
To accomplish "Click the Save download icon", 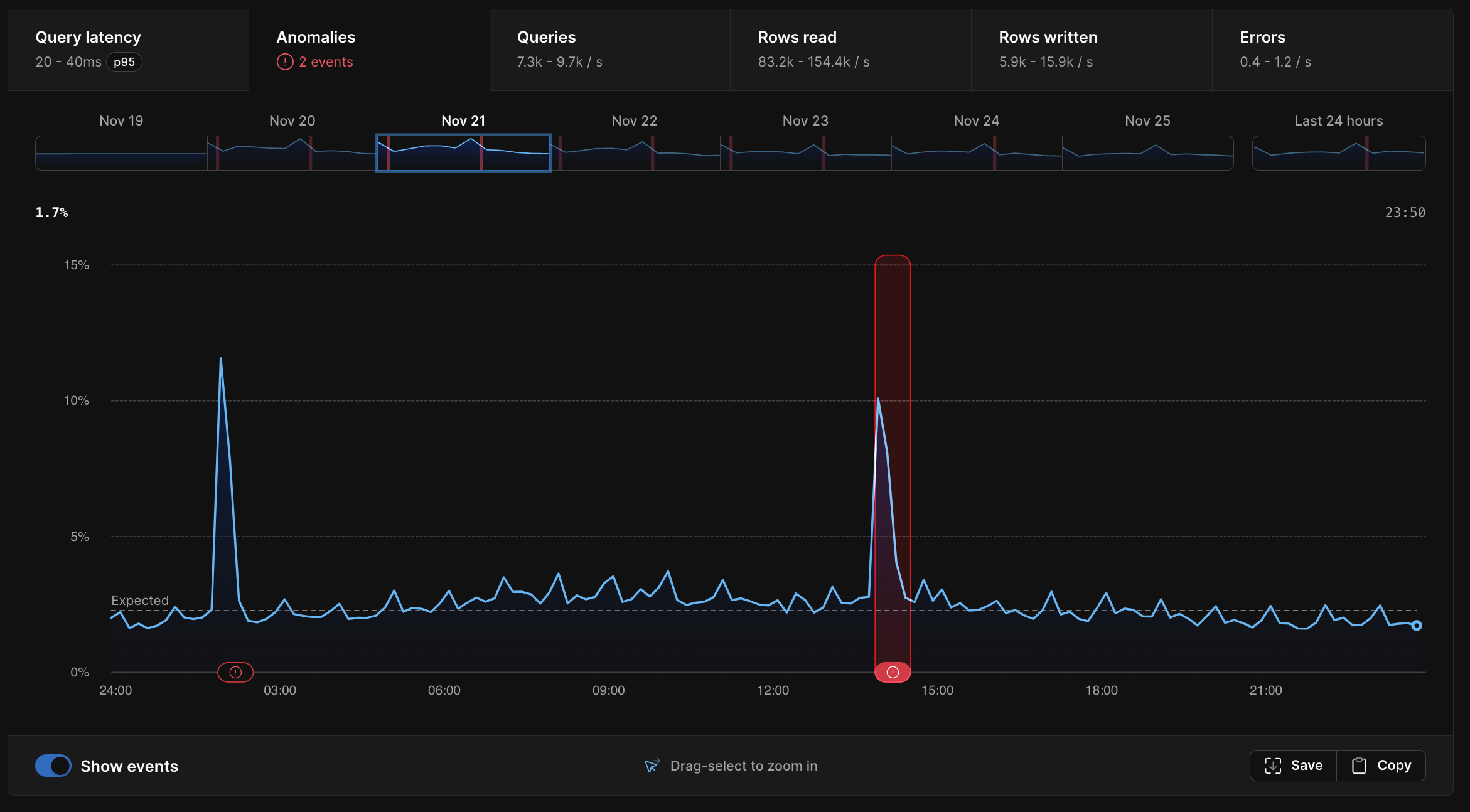I will (x=1274, y=766).
